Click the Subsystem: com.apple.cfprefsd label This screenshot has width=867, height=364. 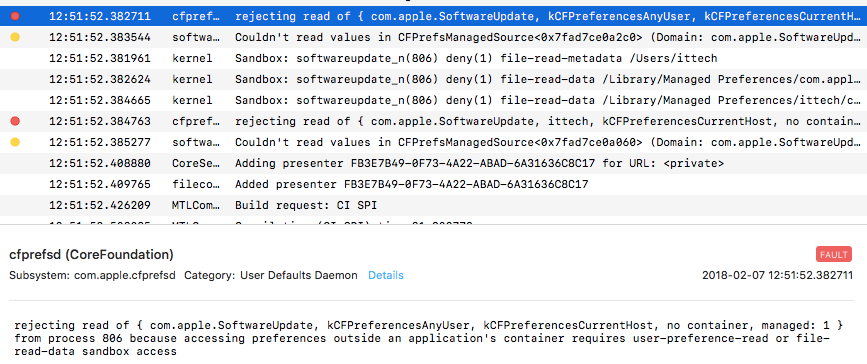pos(92,275)
